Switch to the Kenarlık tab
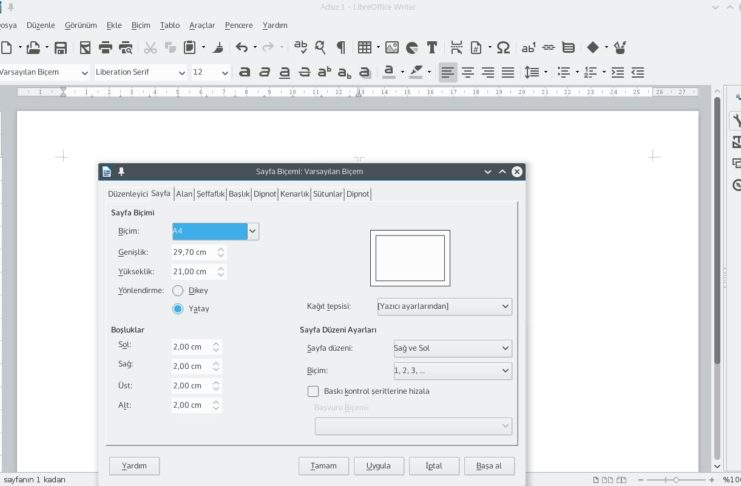The width and height of the screenshot is (741, 486). click(x=294, y=194)
